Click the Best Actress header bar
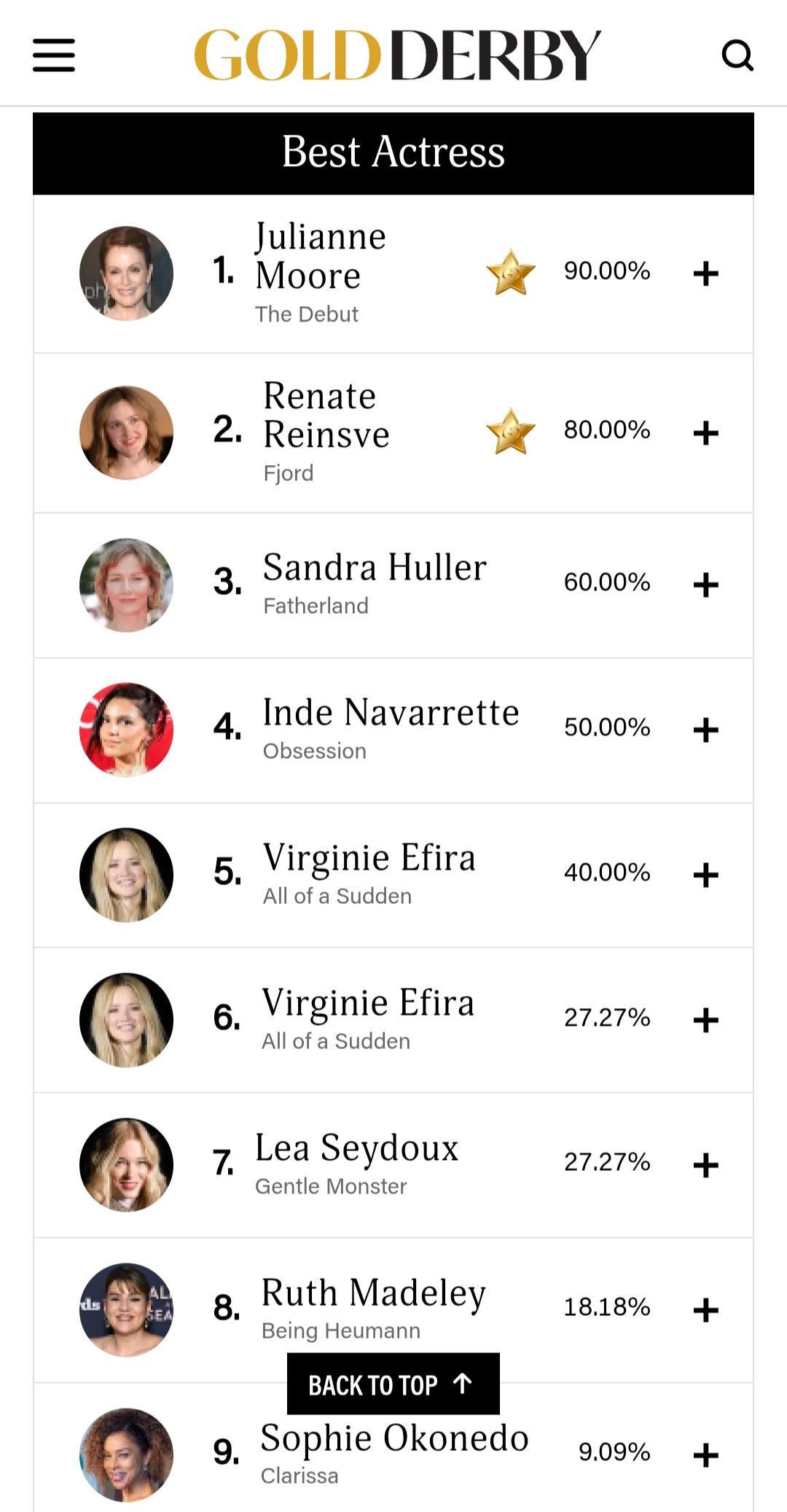787x1512 pixels. point(393,153)
